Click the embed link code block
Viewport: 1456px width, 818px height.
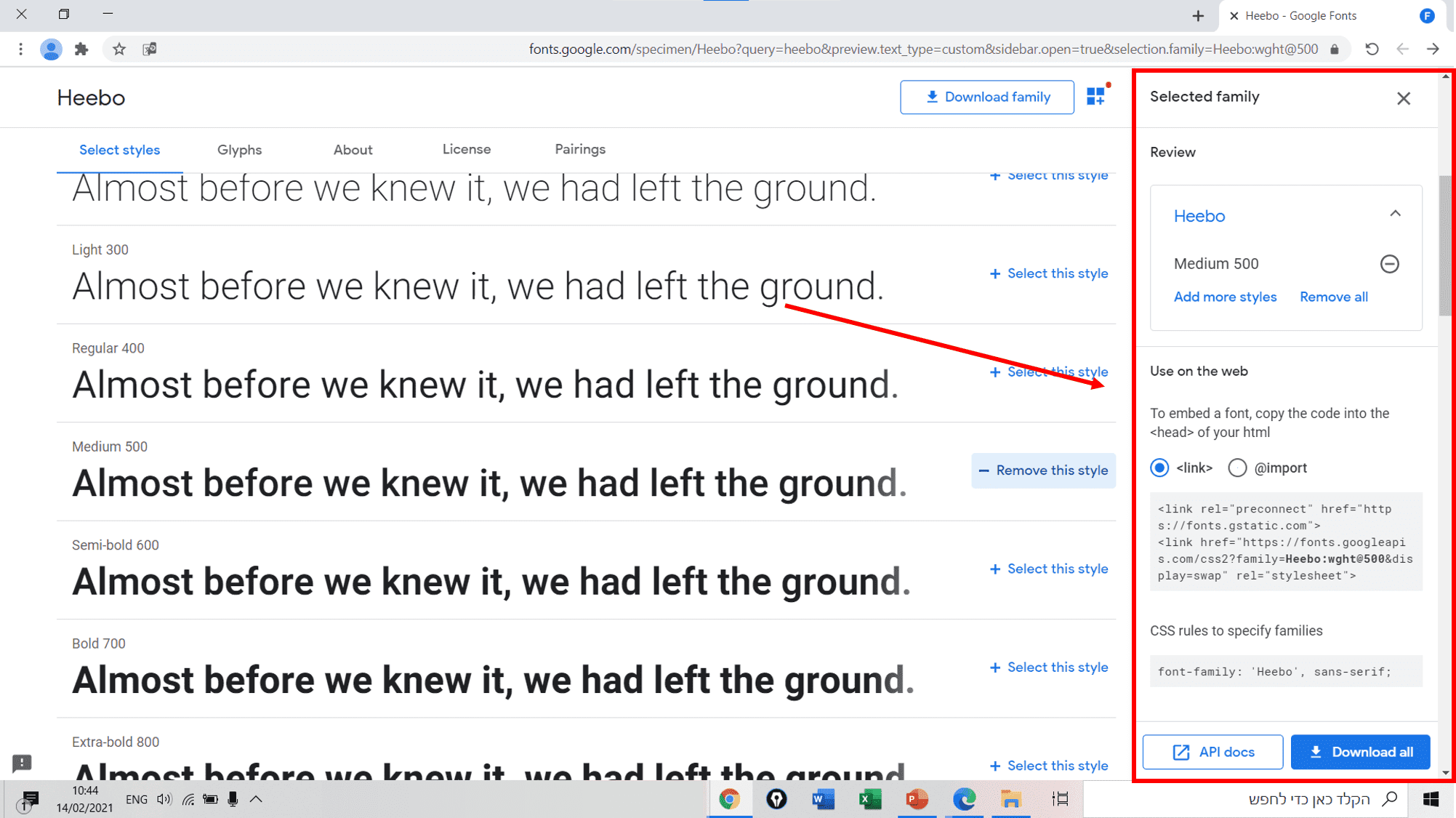point(1285,542)
